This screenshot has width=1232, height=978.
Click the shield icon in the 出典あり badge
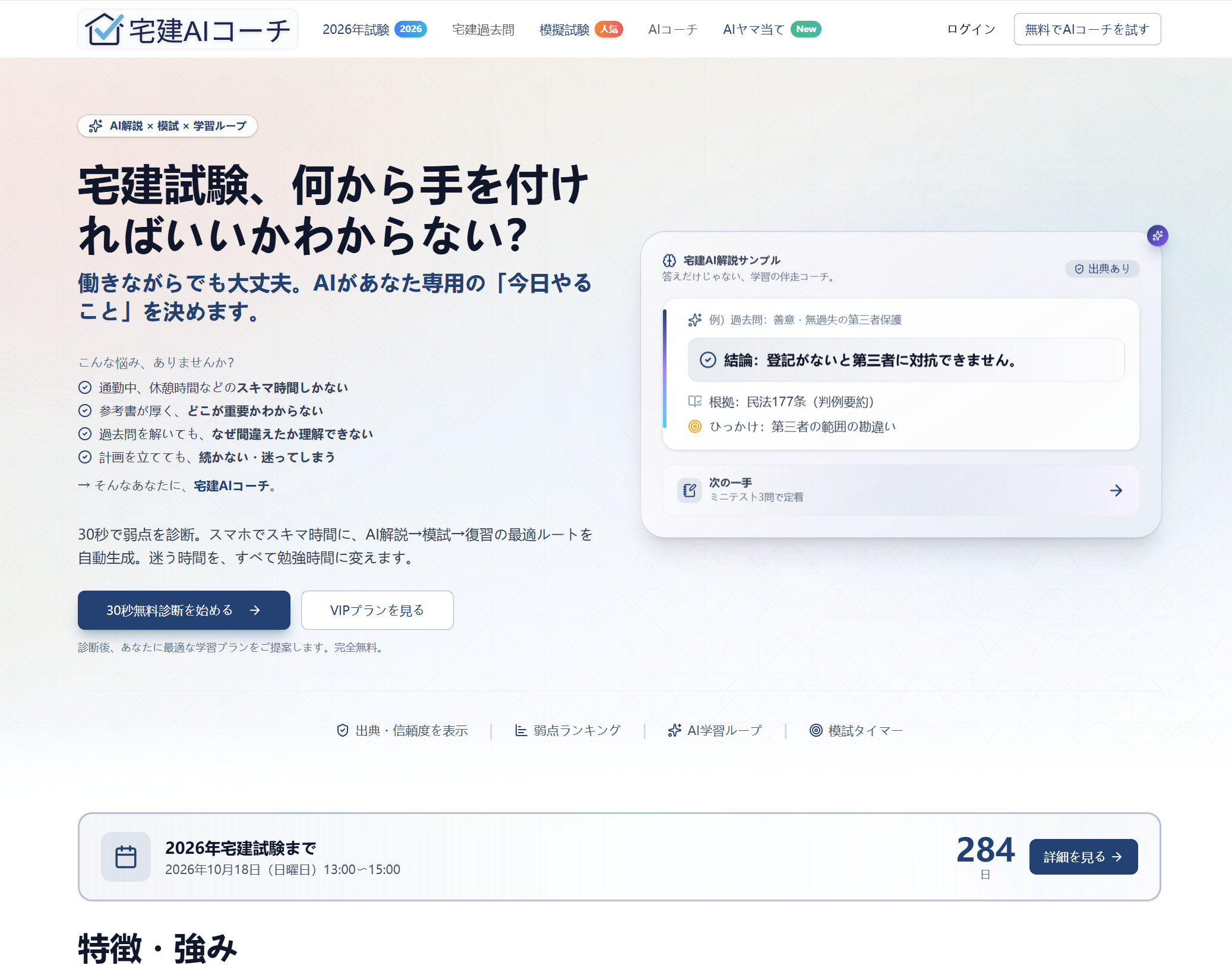(x=1078, y=269)
